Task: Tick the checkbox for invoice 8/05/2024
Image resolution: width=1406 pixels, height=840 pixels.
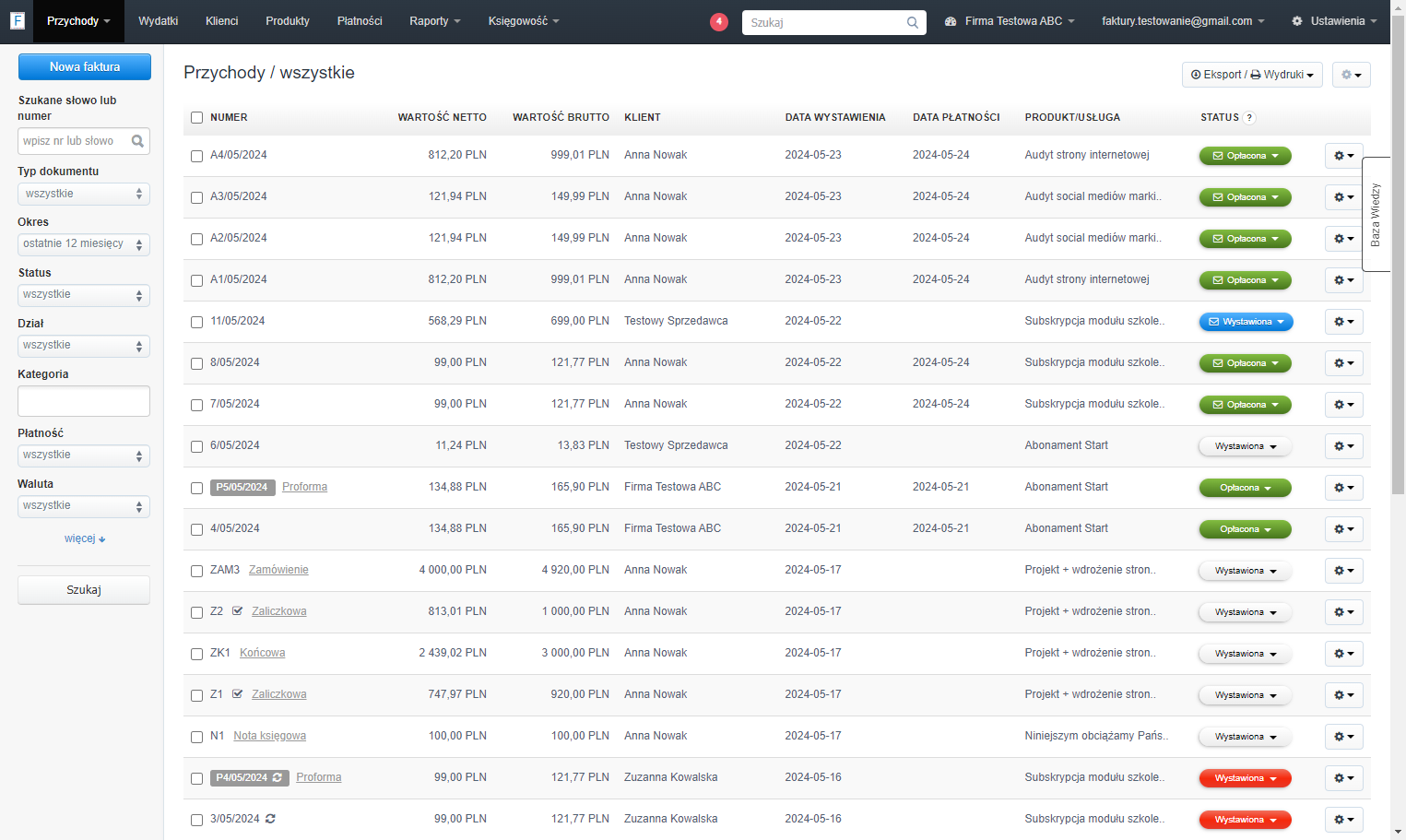Action: (196, 363)
